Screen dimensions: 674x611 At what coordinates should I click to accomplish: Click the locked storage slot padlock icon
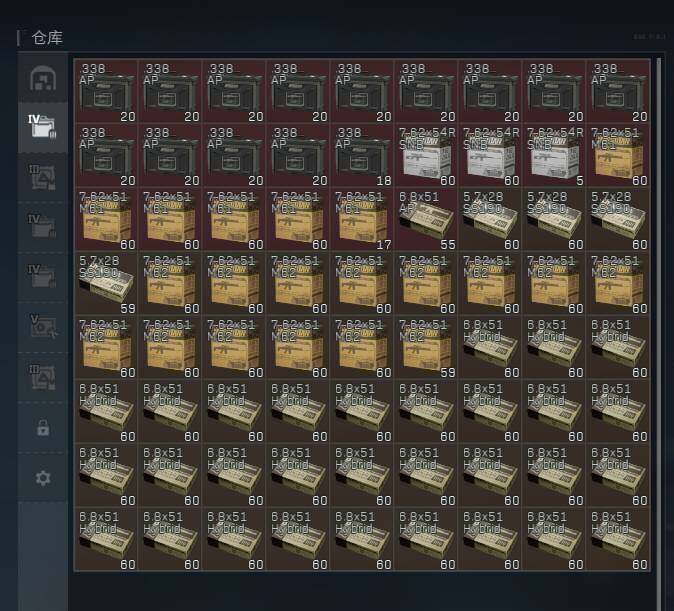42,428
